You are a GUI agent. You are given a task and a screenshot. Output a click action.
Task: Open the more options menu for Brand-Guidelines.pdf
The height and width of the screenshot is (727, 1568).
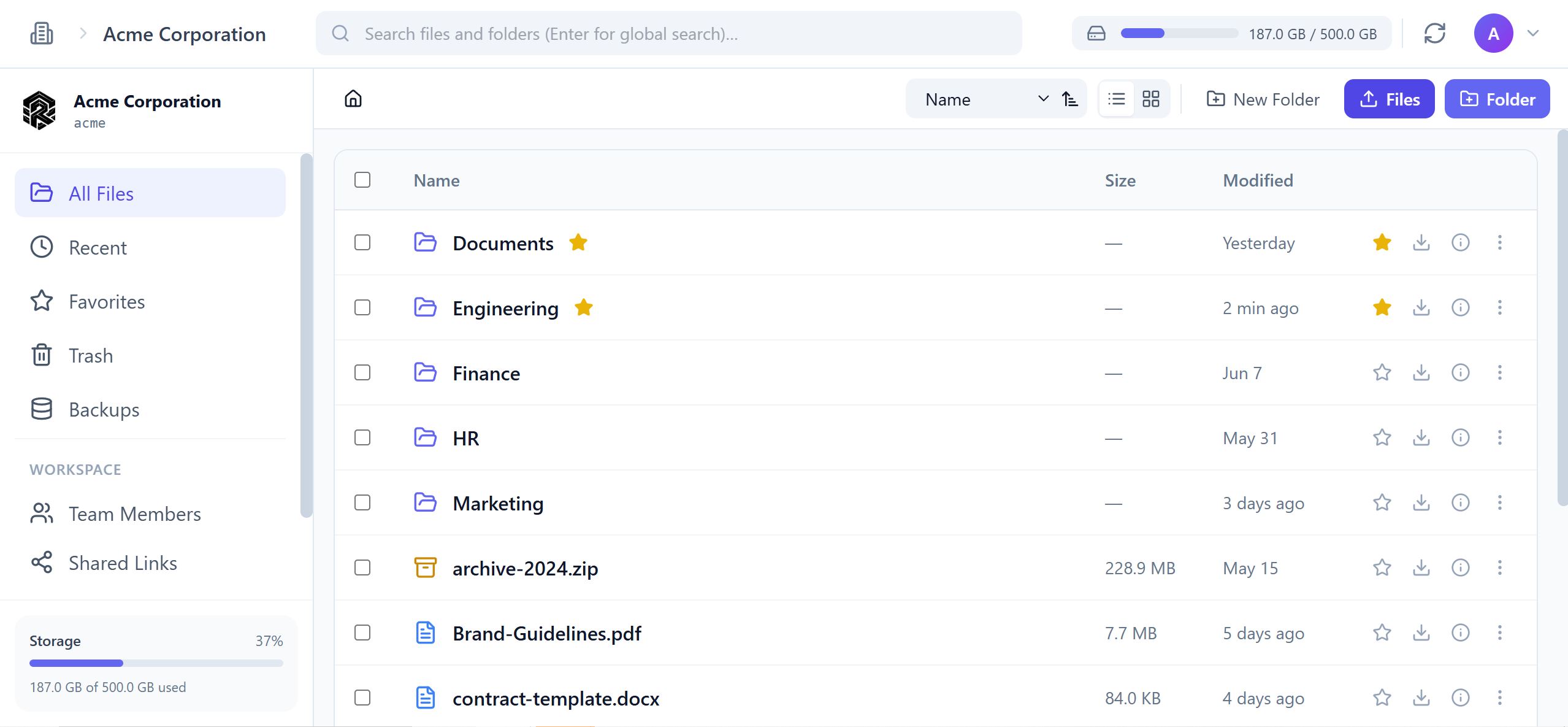coord(1500,633)
